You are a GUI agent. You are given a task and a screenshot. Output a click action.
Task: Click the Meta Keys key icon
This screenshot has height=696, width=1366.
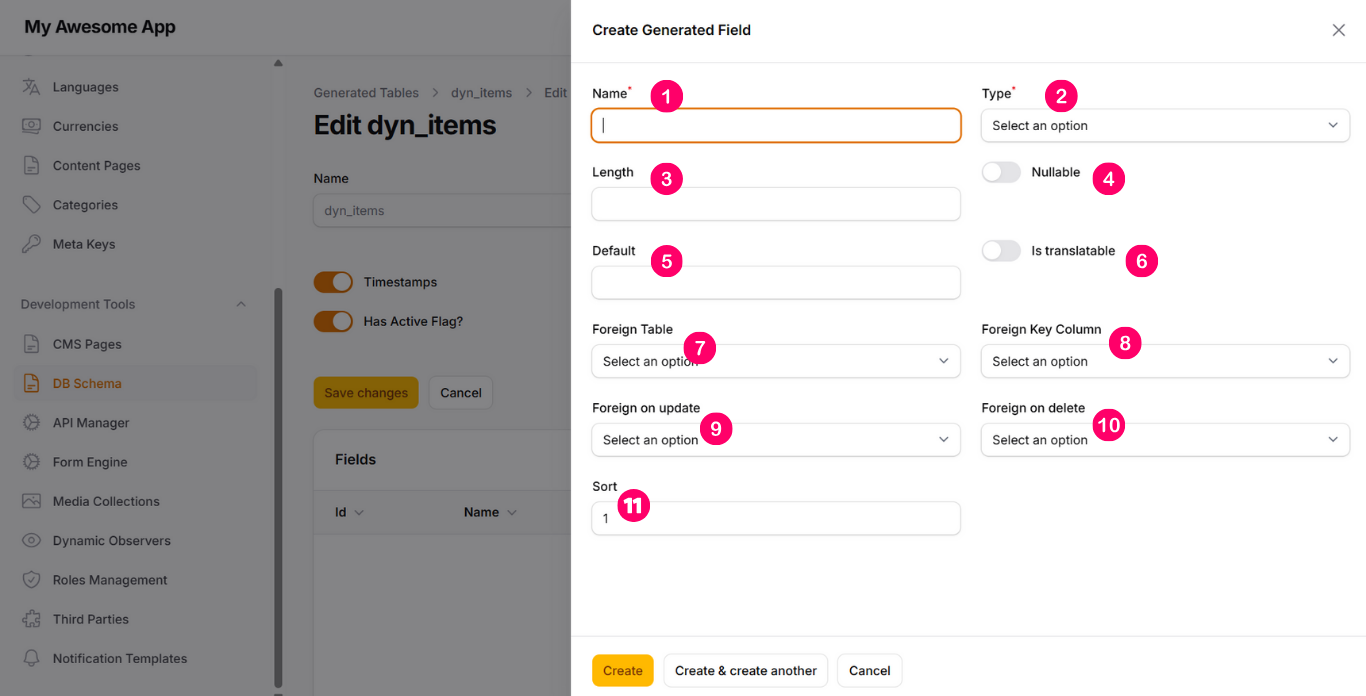click(31, 244)
